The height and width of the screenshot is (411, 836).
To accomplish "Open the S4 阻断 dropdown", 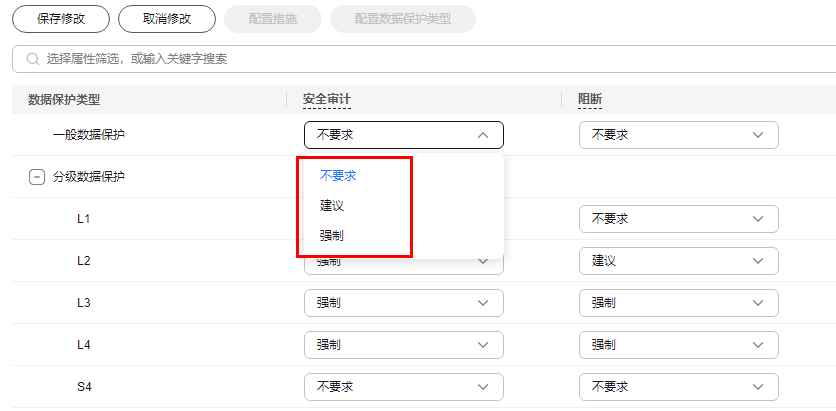I will tap(678, 386).
